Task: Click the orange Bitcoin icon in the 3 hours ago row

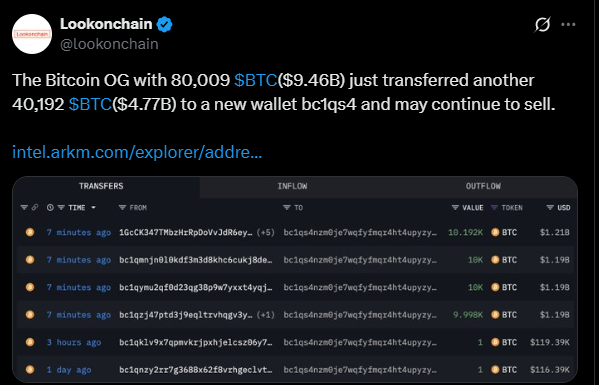Action: click(30, 342)
